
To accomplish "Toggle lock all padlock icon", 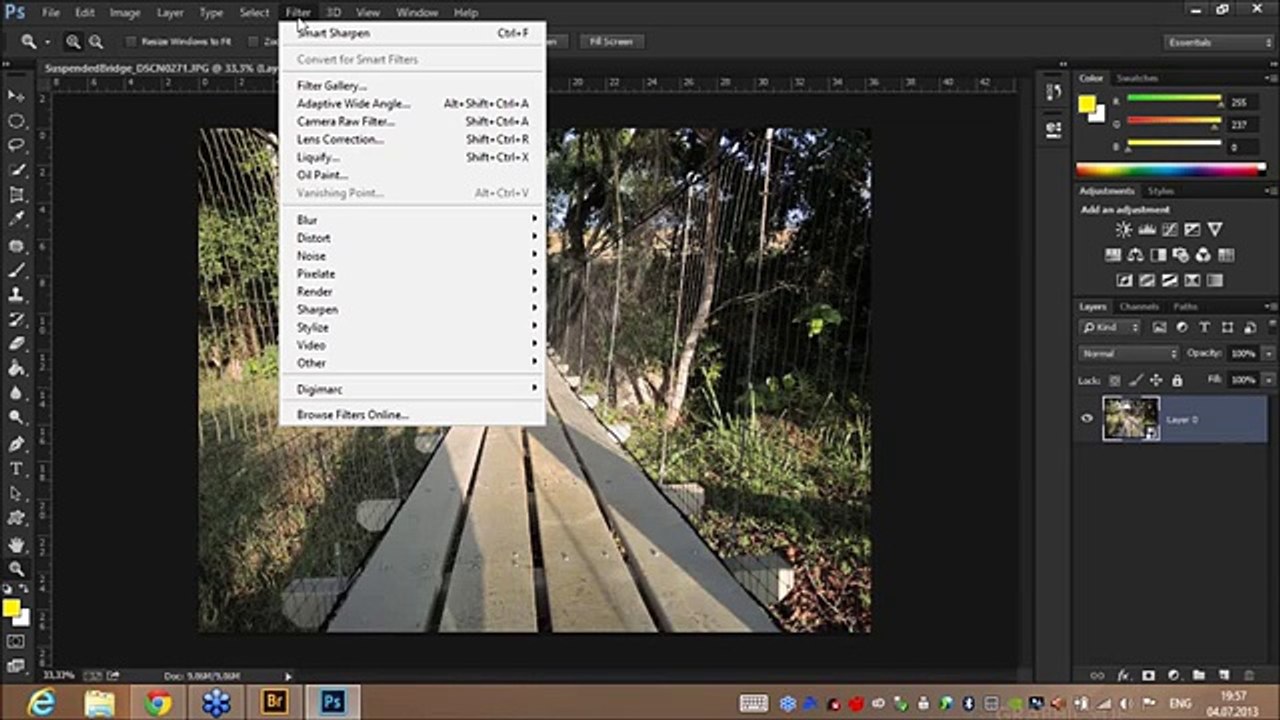I will pyautogui.click(x=1177, y=381).
